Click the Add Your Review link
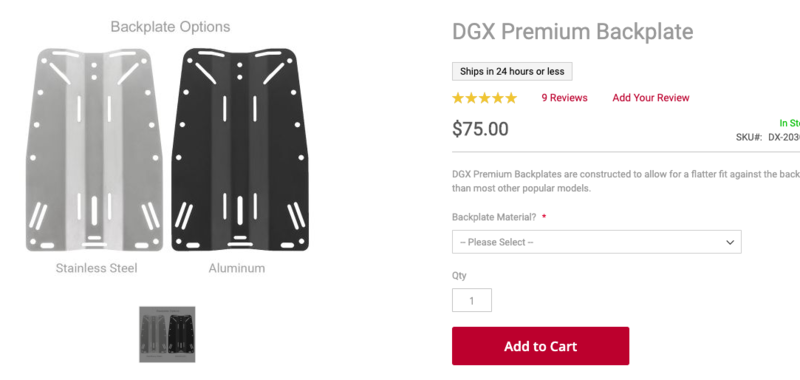This screenshot has width=800, height=380. pyautogui.click(x=651, y=98)
